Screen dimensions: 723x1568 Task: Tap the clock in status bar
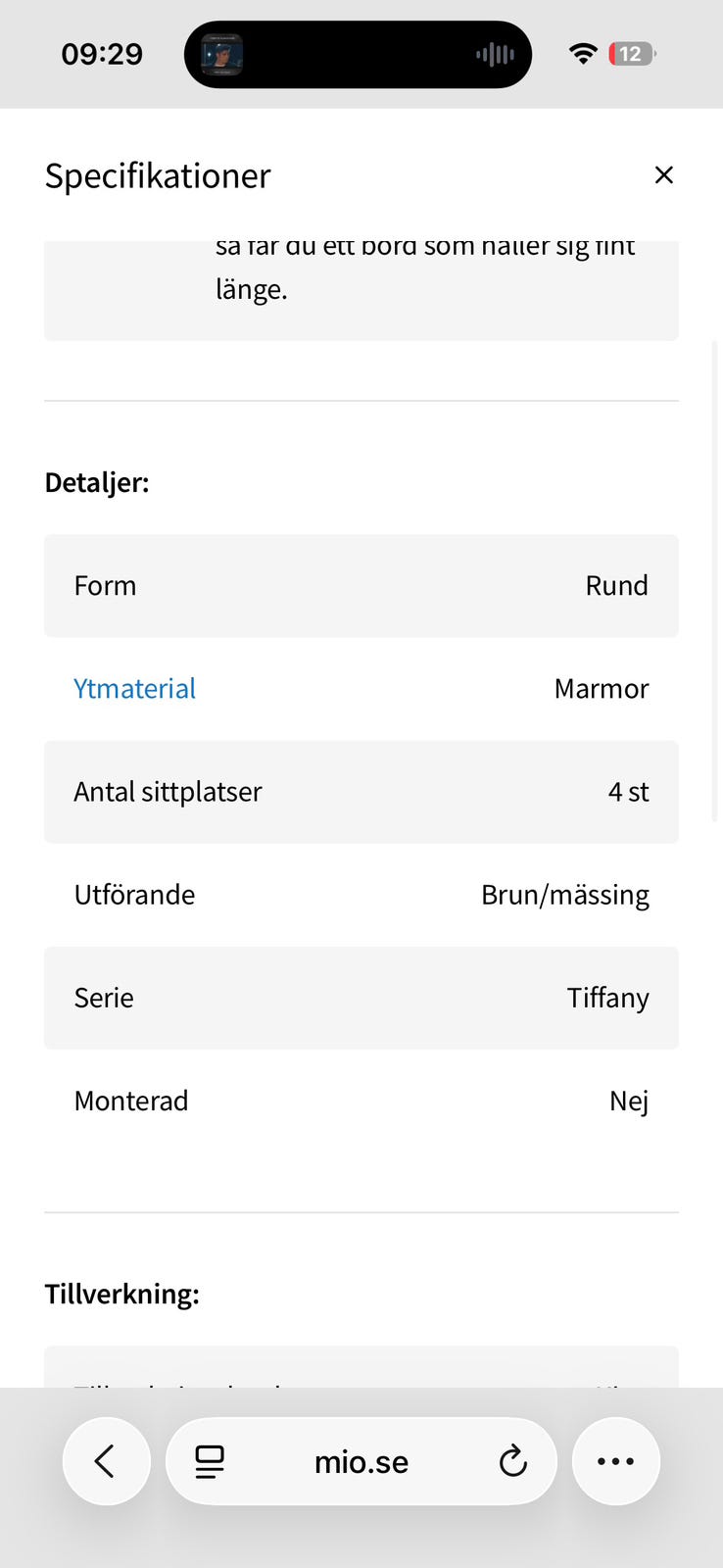point(102,54)
